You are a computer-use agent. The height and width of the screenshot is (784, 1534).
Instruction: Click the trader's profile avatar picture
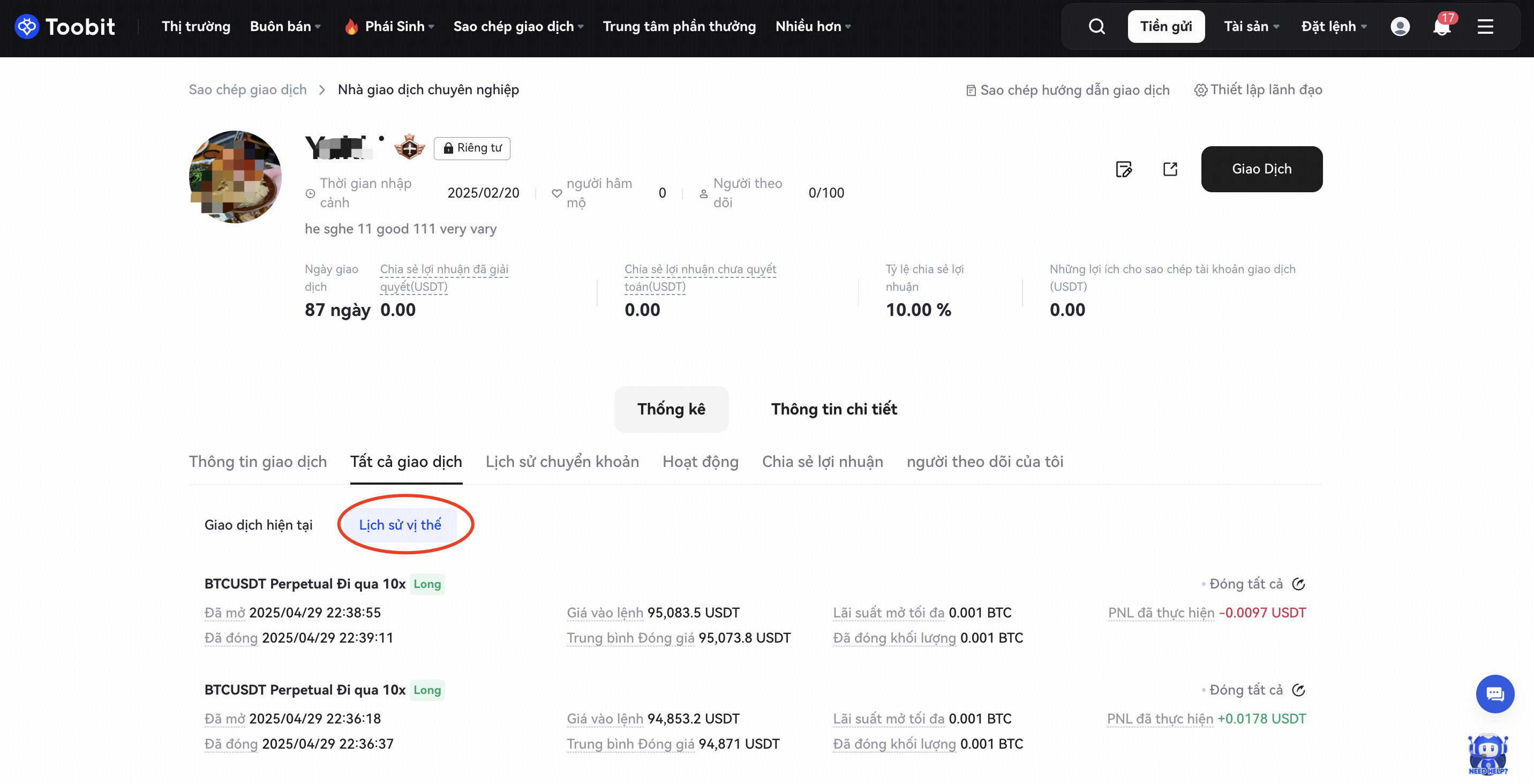pyautogui.click(x=235, y=177)
